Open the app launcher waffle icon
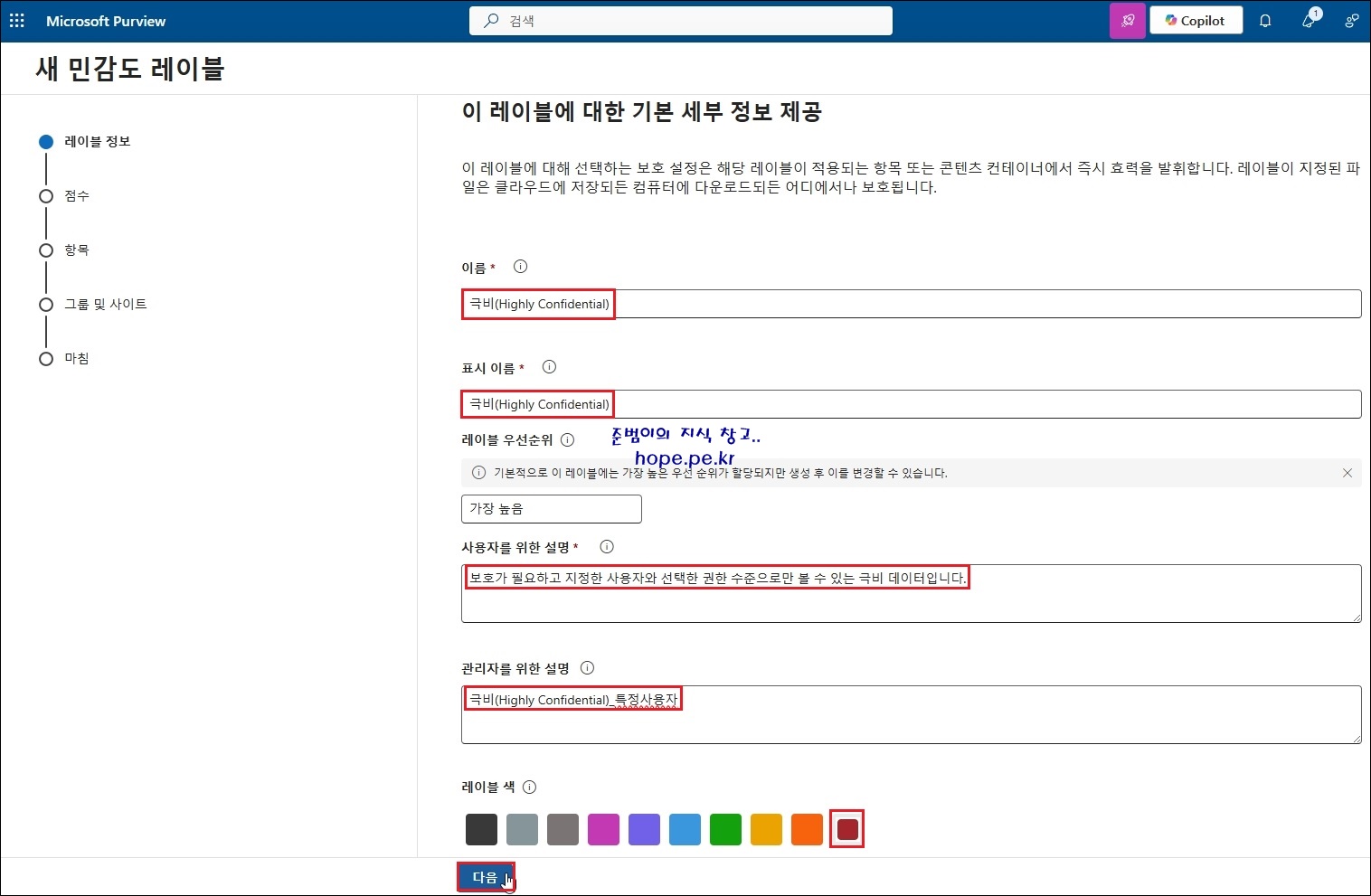Viewport: 1371px width, 896px height. pos(17,21)
